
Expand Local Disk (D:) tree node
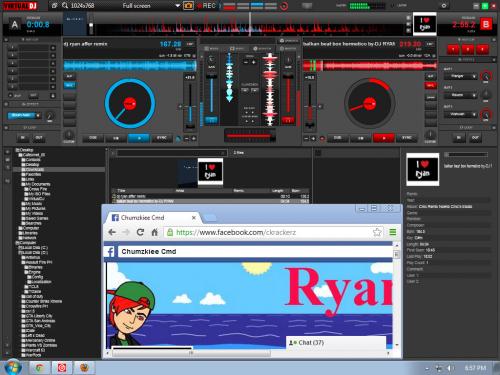20,253
